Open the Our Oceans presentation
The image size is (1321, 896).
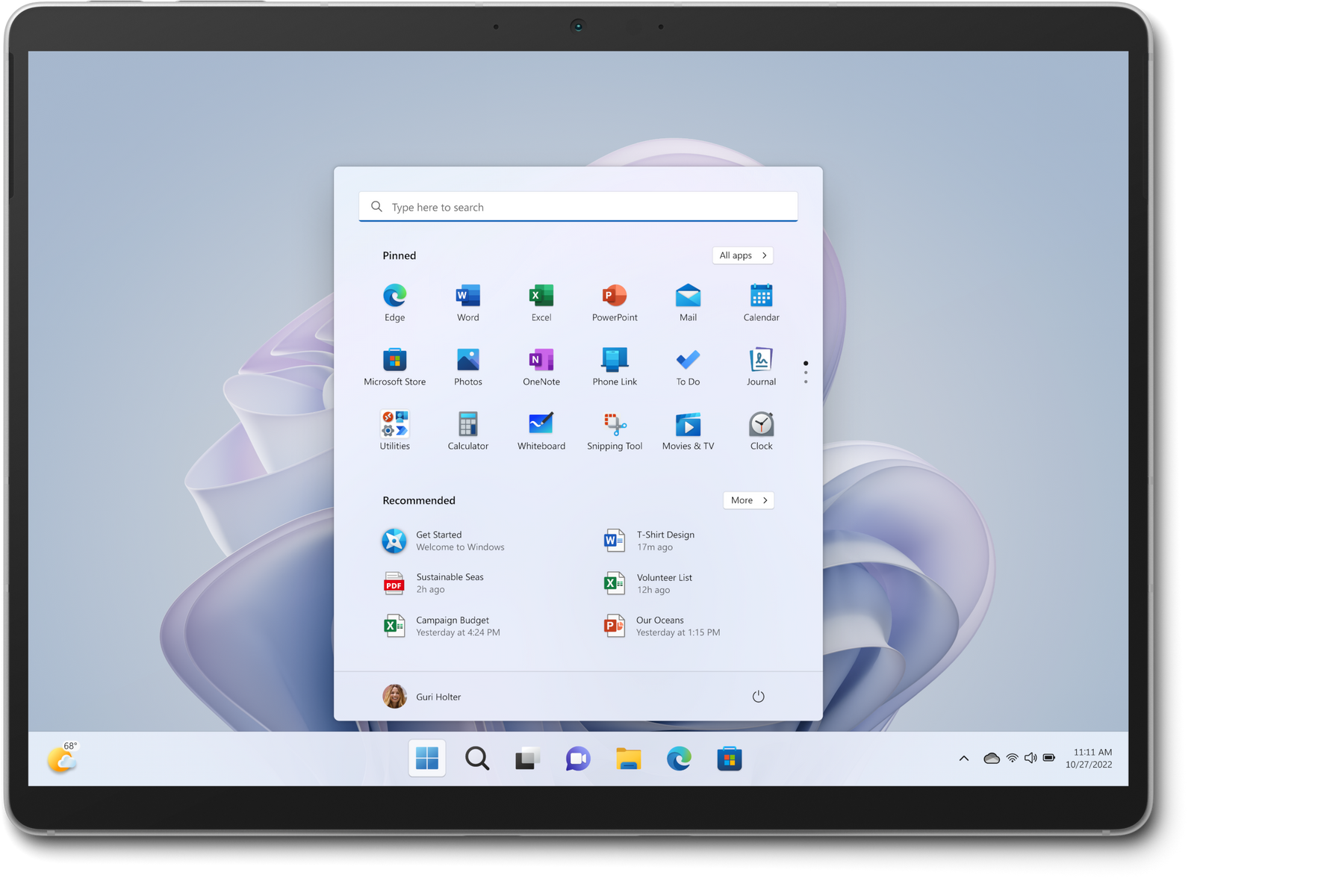pyautogui.click(x=662, y=626)
